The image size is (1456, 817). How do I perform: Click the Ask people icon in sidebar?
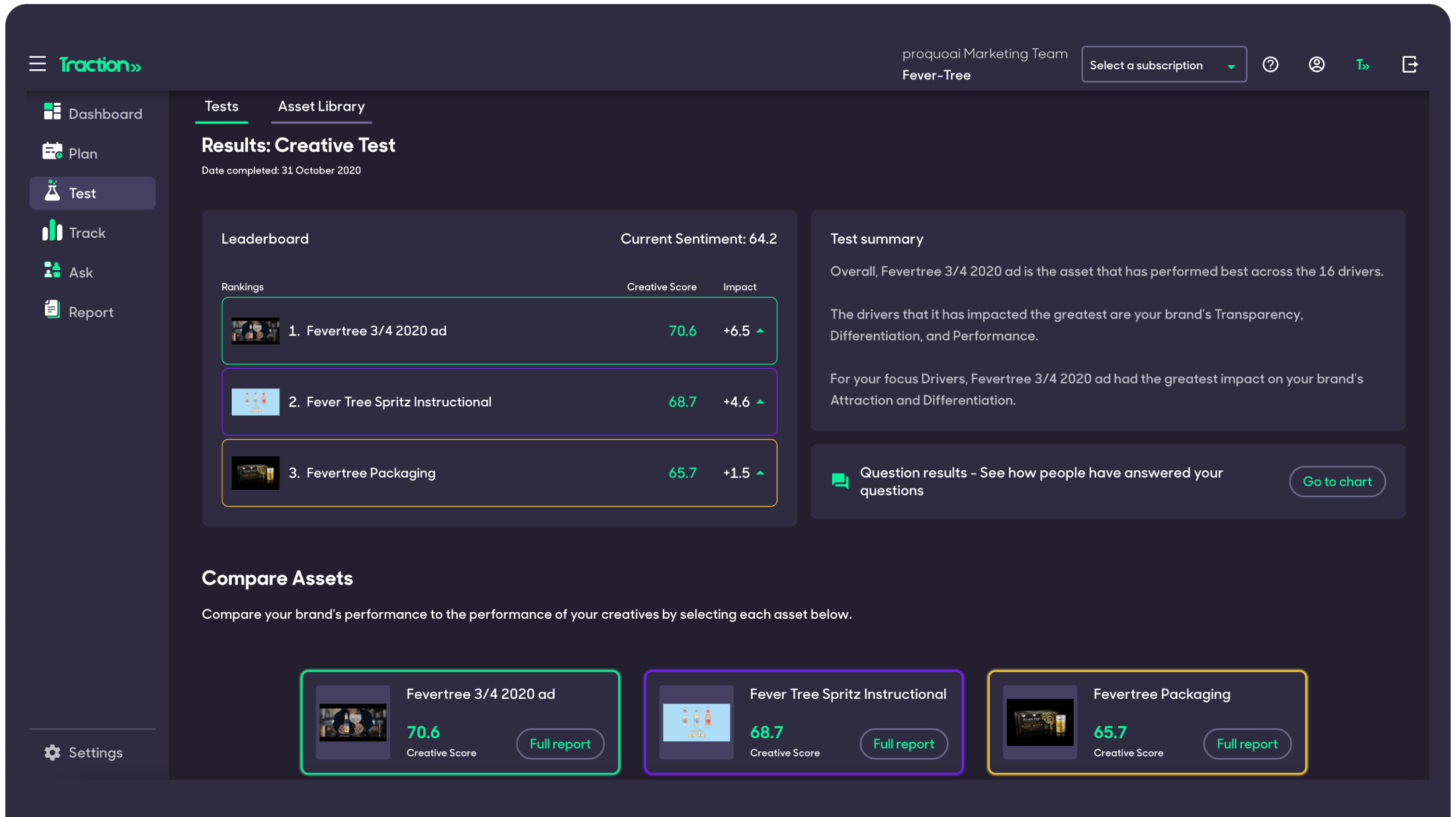pyautogui.click(x=52, y=270)
